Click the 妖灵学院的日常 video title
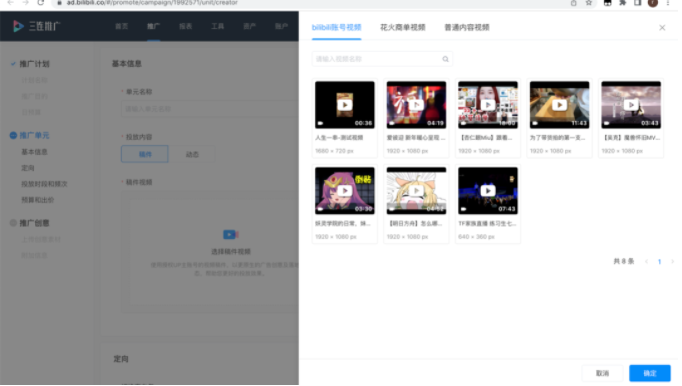682x386 pixels. point(343,224)
